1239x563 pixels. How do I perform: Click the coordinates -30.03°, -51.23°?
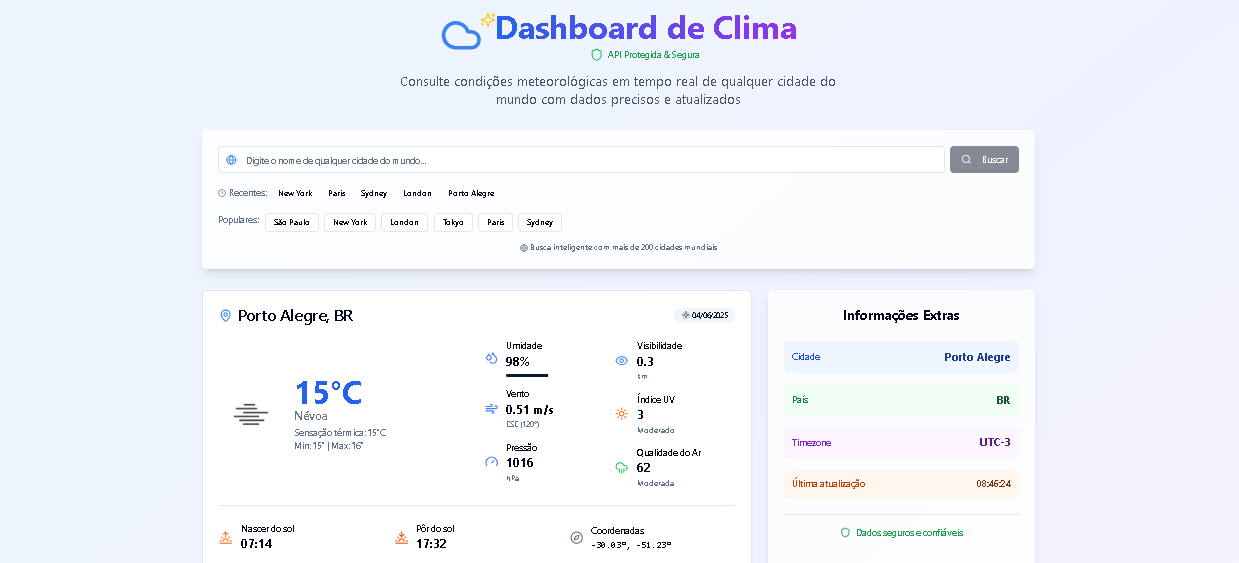631,545
